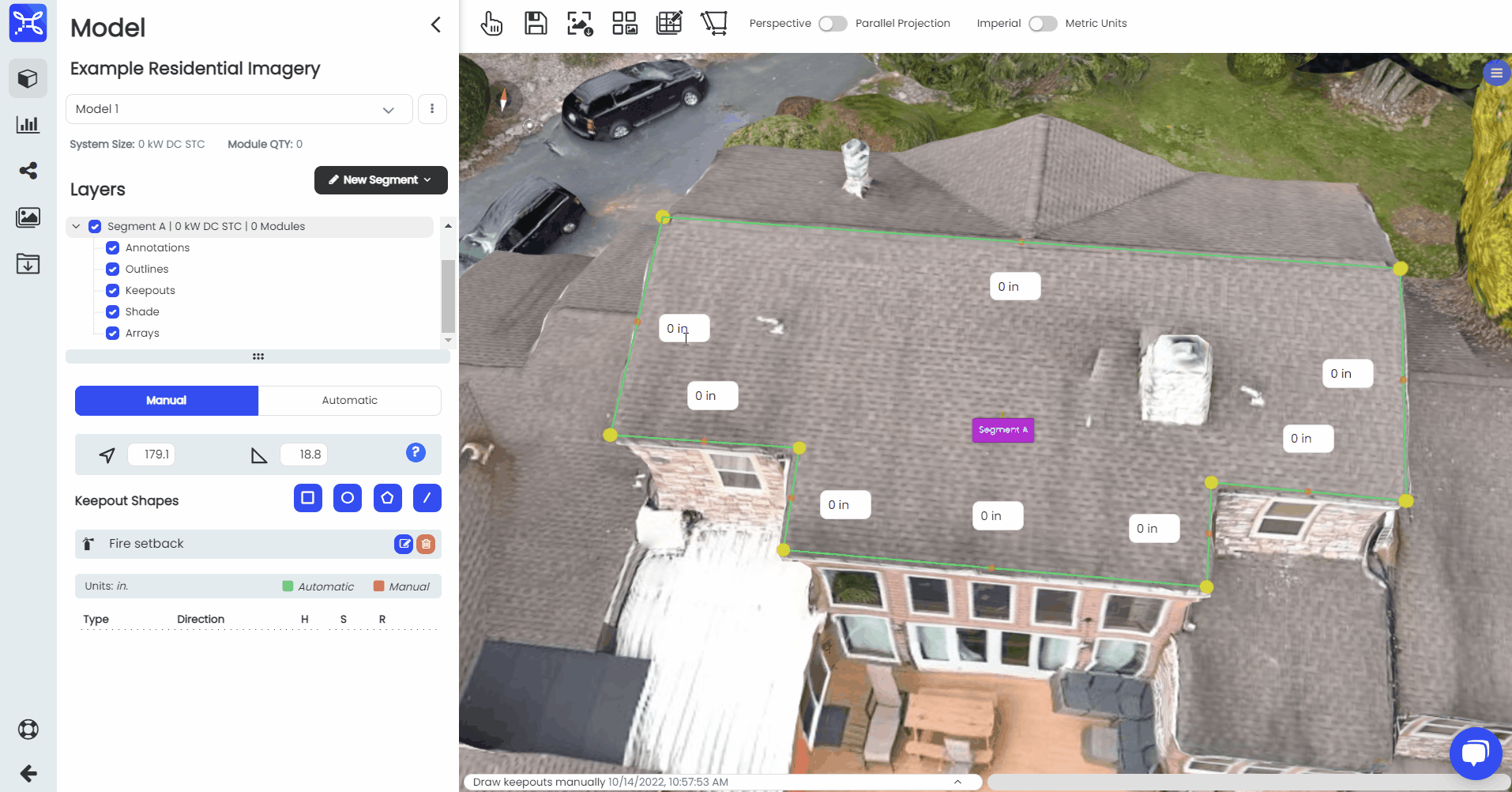Click the layers list scroll up arrow
This screenshot has height=792, width=1512.
coord(448,226)
